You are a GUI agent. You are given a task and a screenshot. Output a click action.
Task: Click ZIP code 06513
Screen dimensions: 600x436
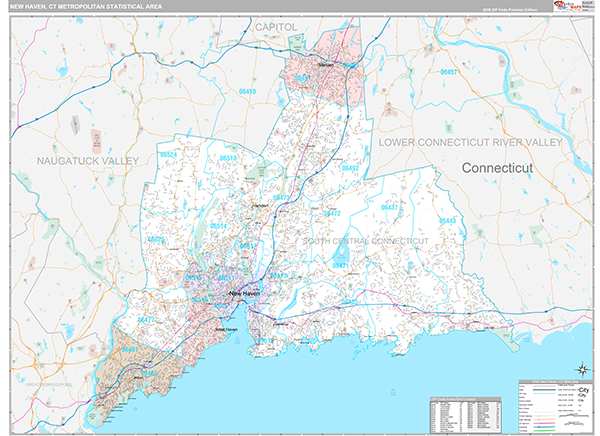click(278, 276)
